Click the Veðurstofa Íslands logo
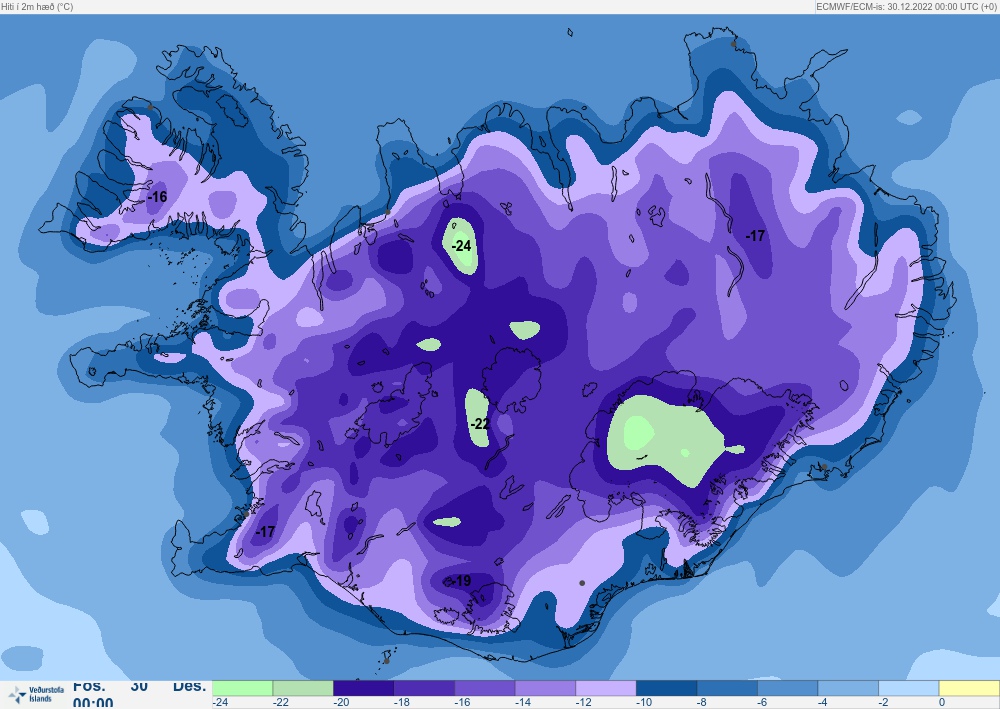 point(37,694)
